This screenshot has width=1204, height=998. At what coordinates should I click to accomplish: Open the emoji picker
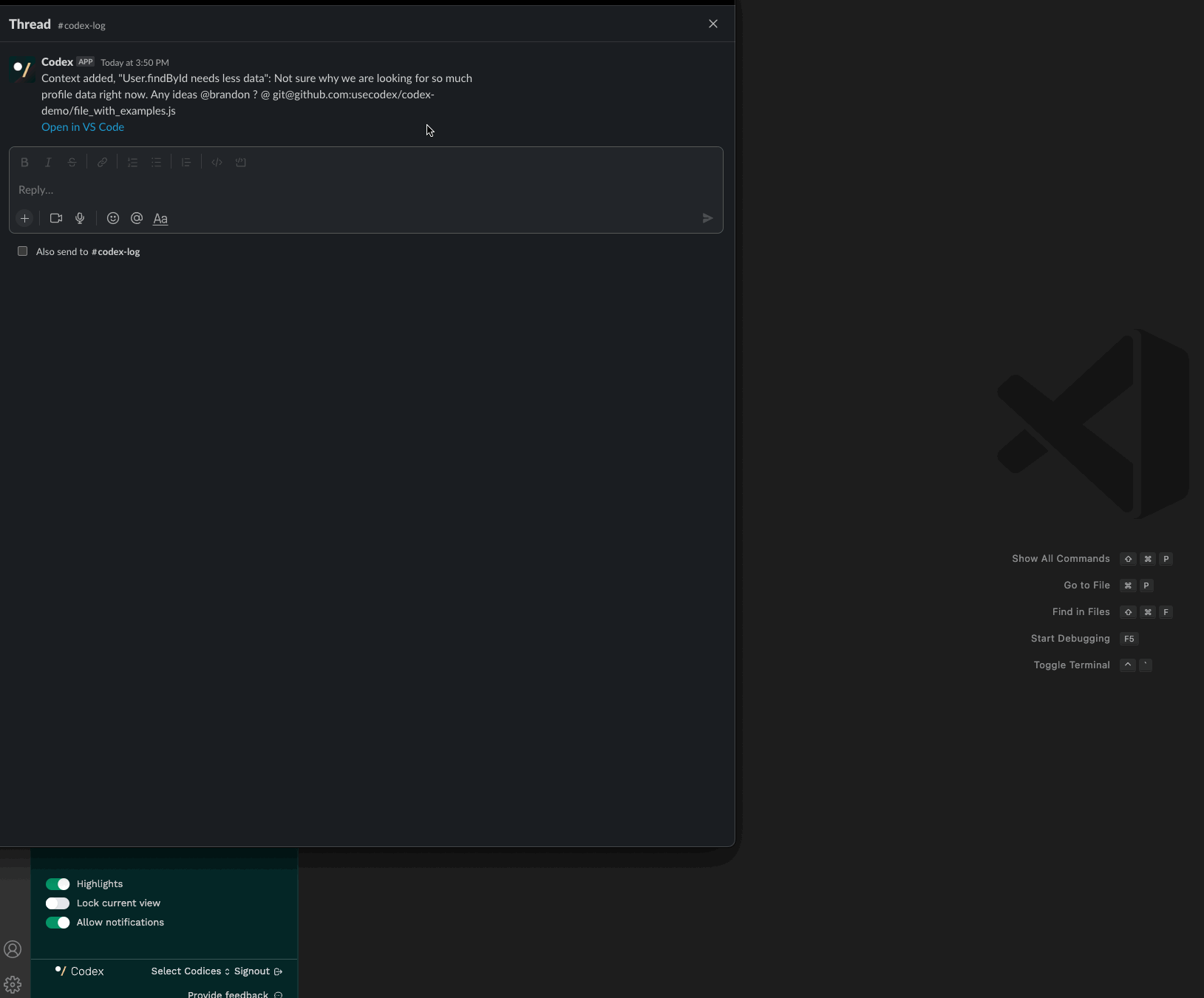(x=113, y=218)
